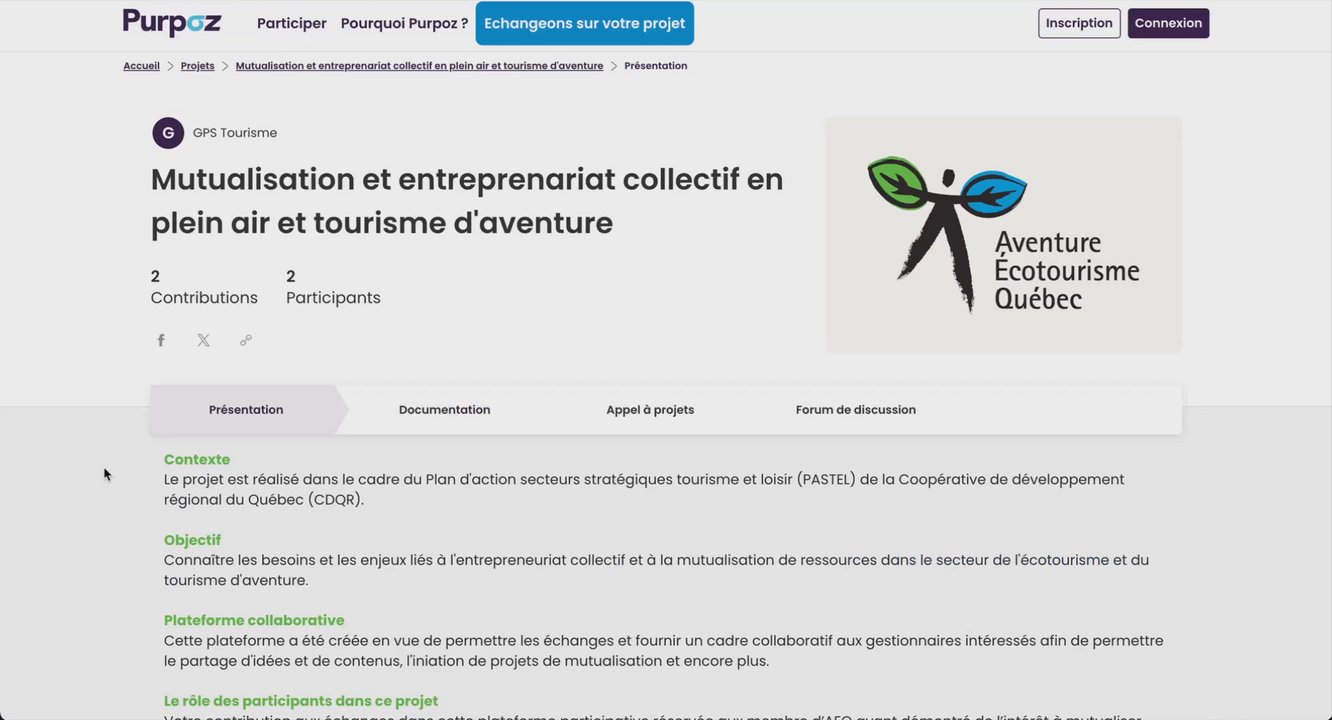Screen dimensions: 1332x720
Task: Click the Contexte heading
Action: pos(197,460)
